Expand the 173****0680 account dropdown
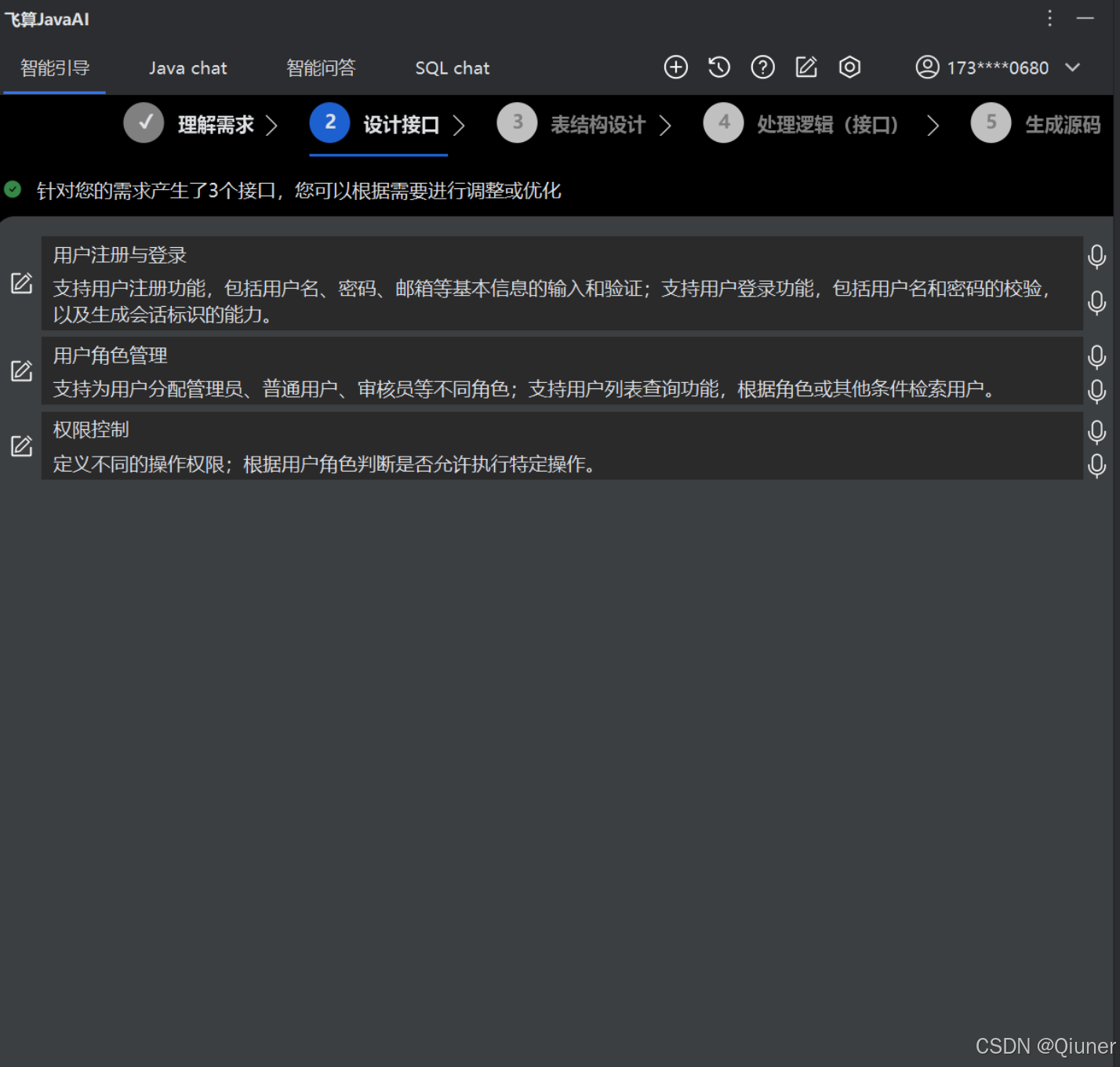The height and width of the screenshot is (1067, 1120). point(1072,67)
